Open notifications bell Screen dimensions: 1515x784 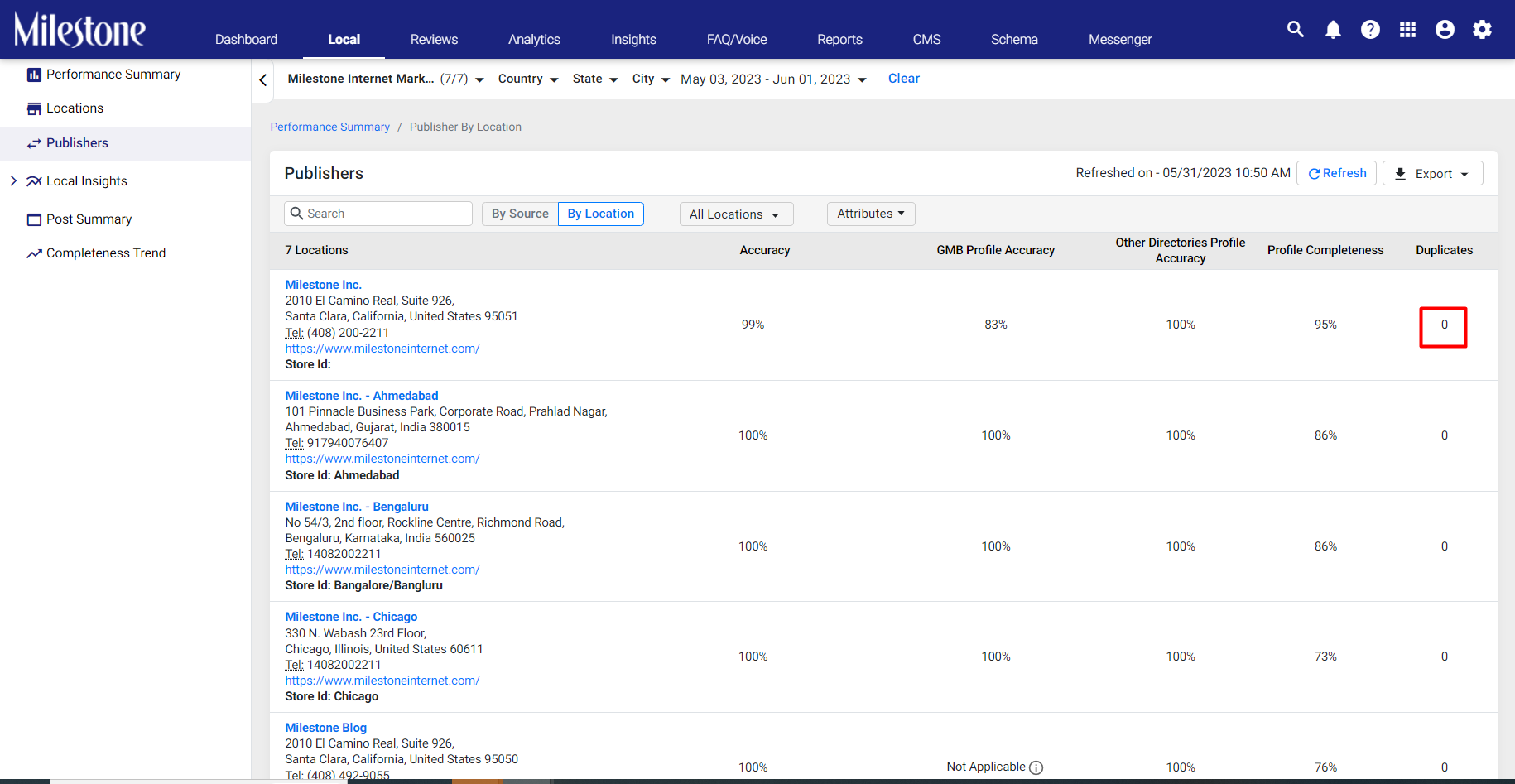1333,30
